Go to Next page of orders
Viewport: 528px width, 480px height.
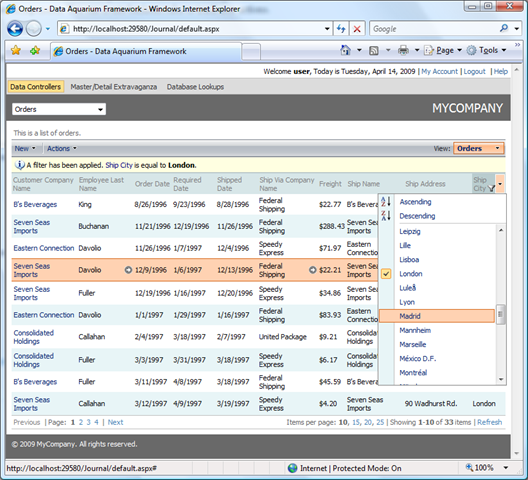point(116,422)
